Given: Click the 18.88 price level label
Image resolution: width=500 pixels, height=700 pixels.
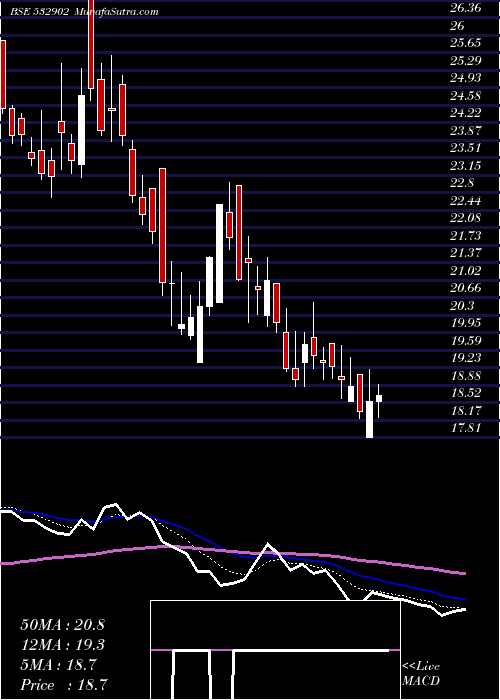Looking at the screenshot, I should coord(466,376).
